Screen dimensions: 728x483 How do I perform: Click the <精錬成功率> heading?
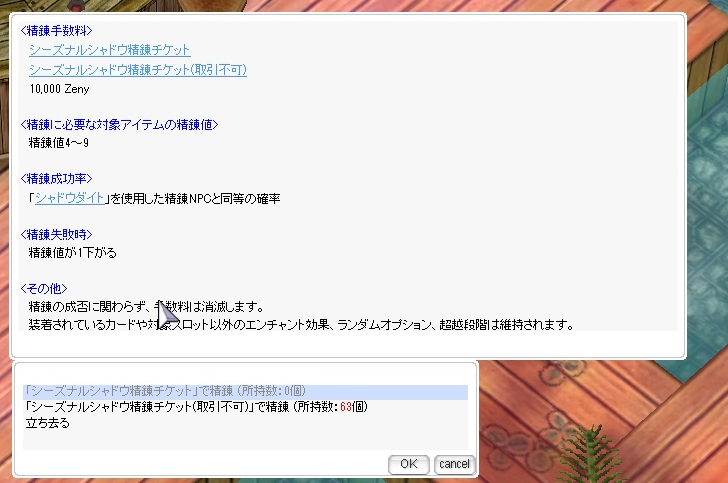[x=56, y=179]
